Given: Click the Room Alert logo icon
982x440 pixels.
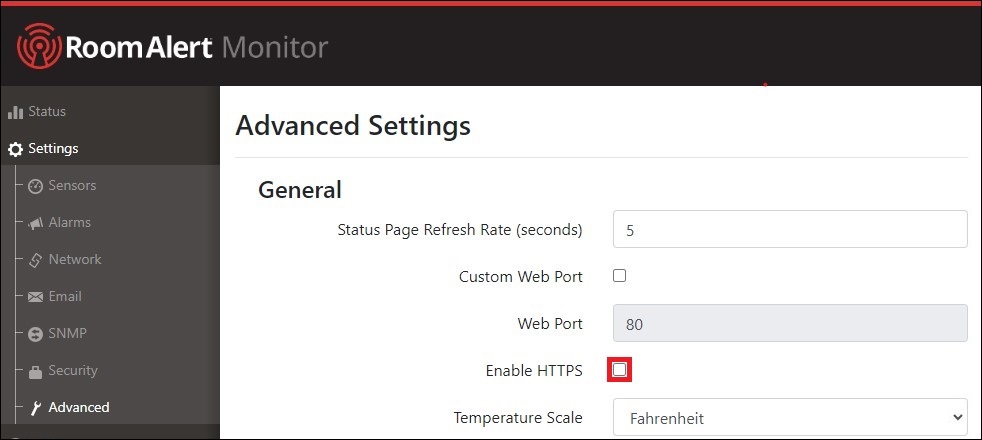Looking at the screenshot, I should coord(39,46).
